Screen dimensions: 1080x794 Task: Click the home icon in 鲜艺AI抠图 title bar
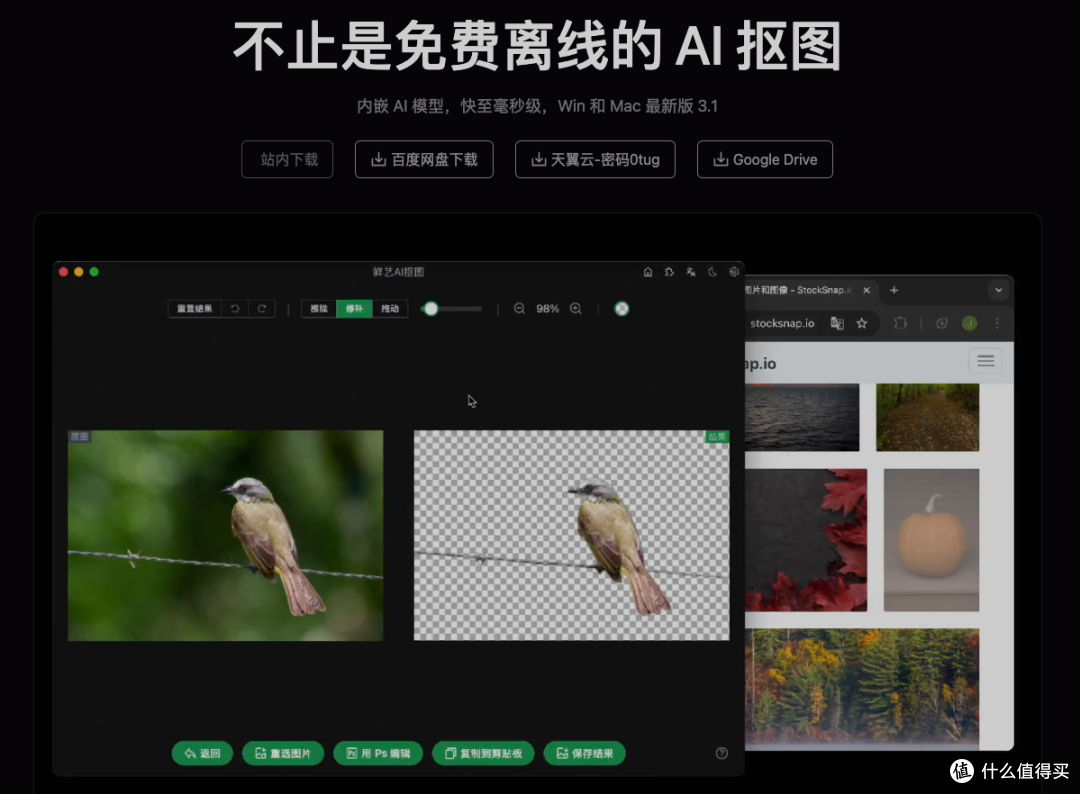[x=648, y=272]
